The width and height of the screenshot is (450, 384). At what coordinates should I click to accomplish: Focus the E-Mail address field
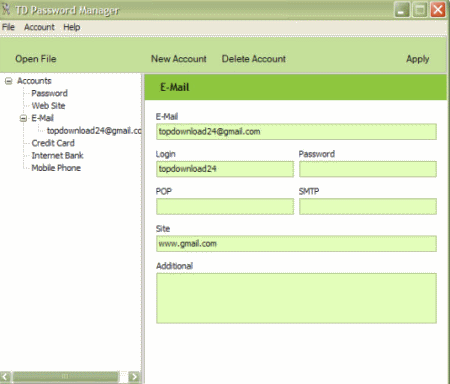(296, 132)
